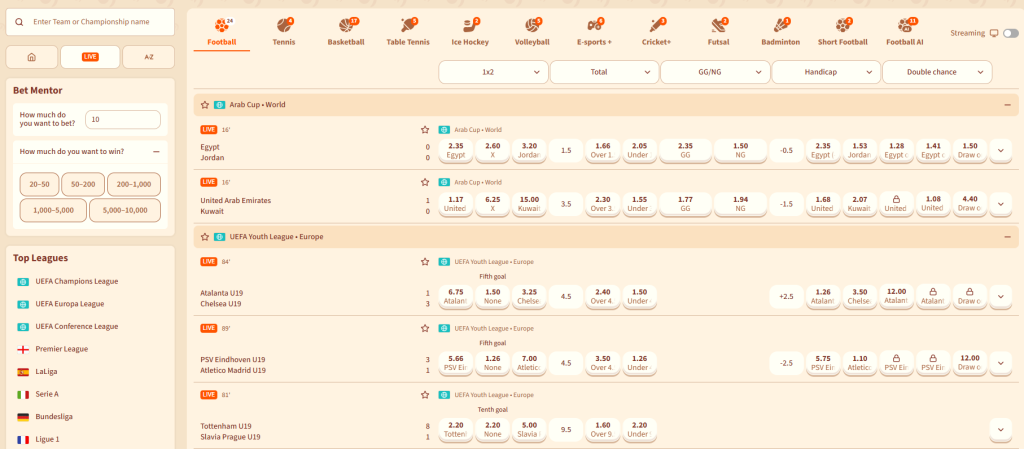Expand more markets for PSV Eindhoven U19 match
Image resolution: width=1024 pixels, height=449 pixels.
click(x=1000, y=364)
